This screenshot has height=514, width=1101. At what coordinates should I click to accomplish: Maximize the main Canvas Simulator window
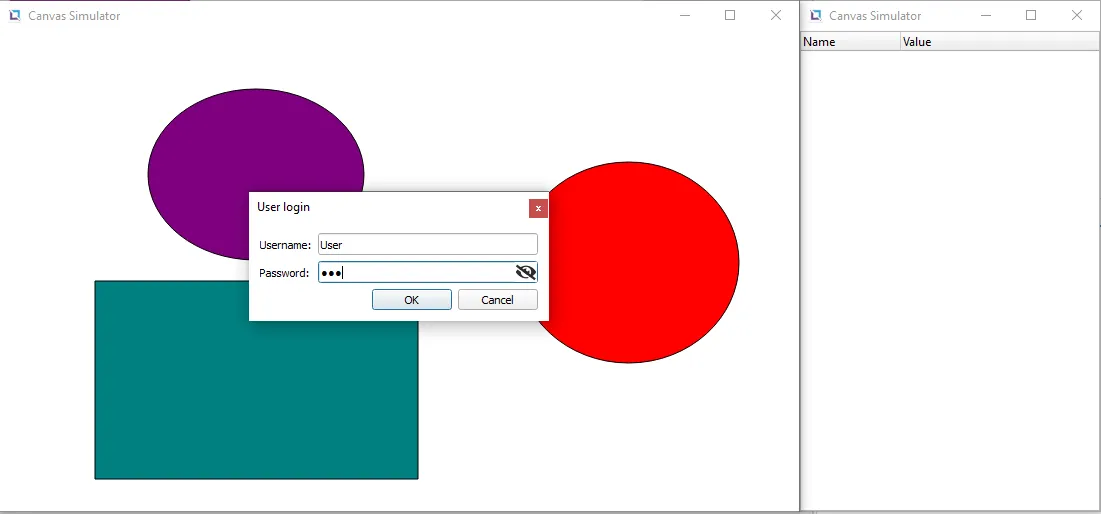tap(730, 15)
